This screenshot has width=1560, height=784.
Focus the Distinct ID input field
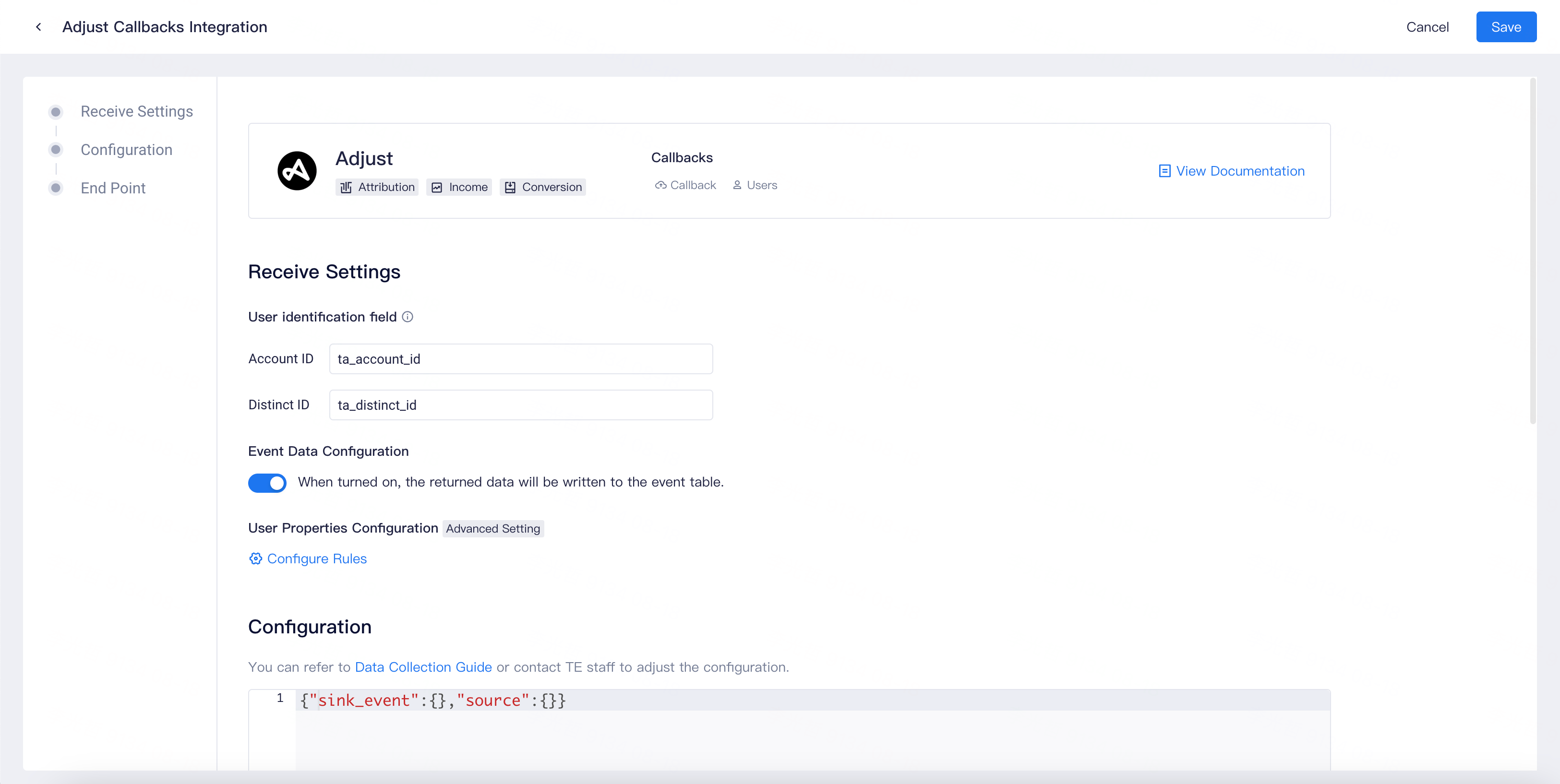click(521, 405)
